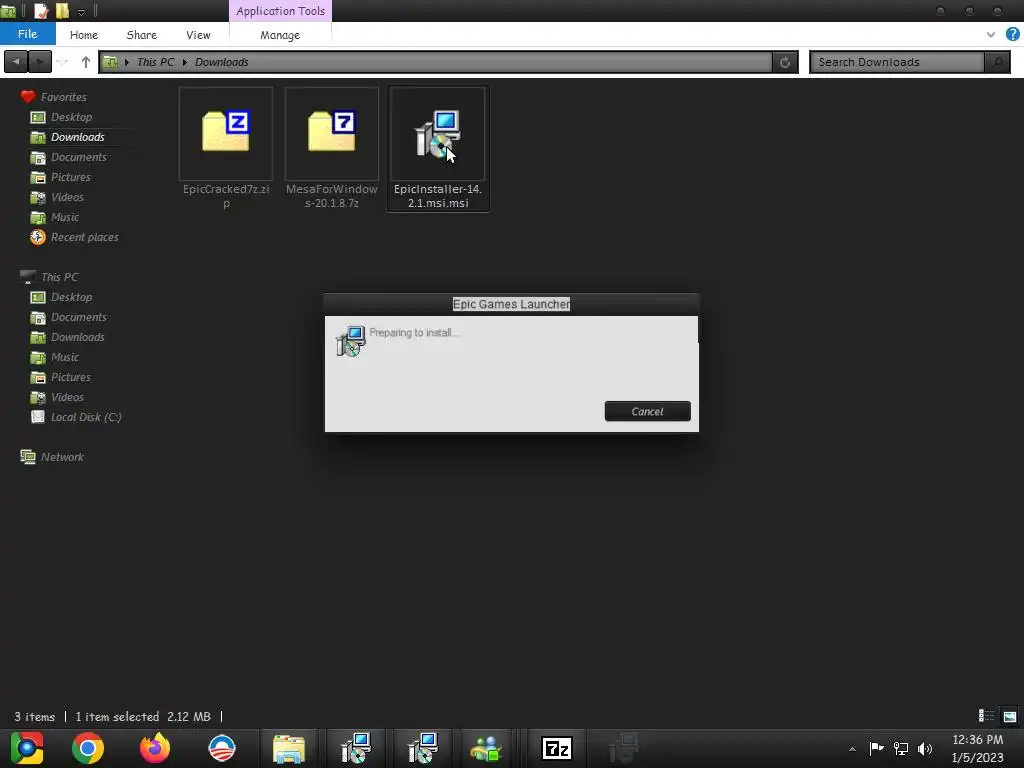Open Action Center flag icon in tray
The image size is (1024, 768).
(876, 748)
